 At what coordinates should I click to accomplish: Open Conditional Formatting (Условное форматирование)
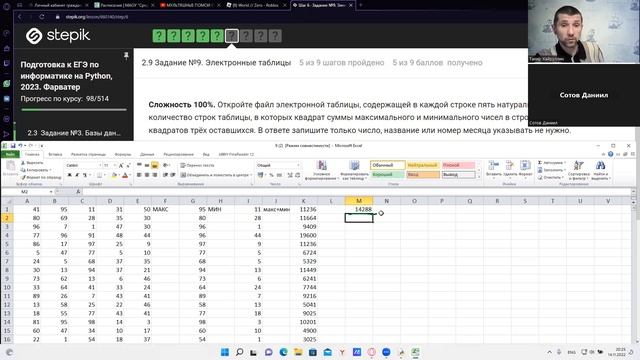322,171
